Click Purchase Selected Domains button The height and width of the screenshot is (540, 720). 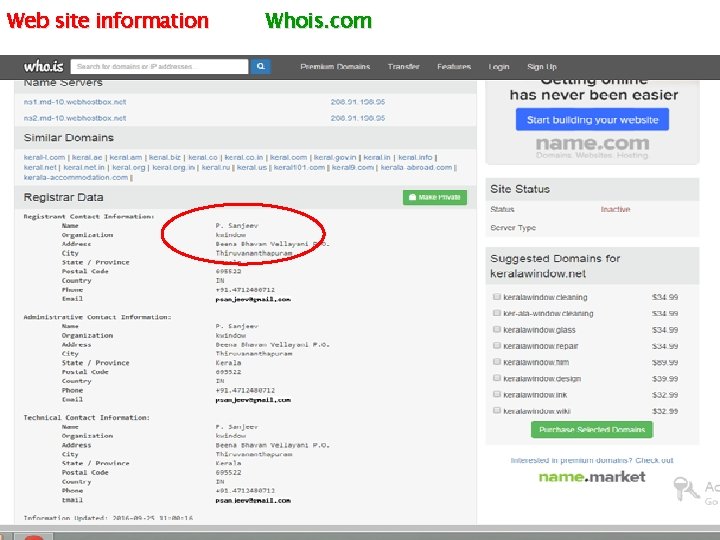[592, 430]
